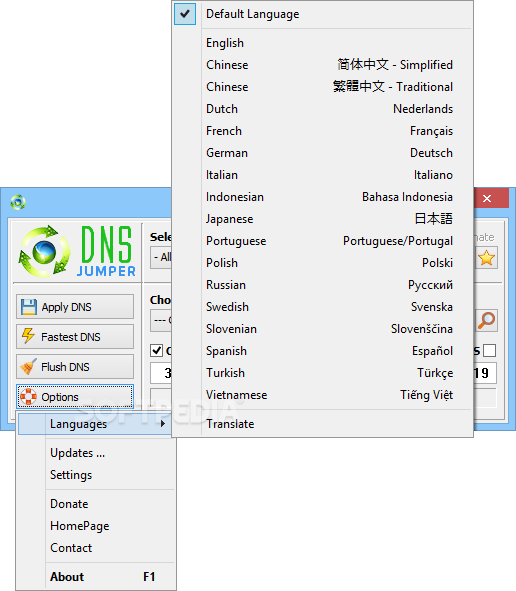Select Chinese Traditional language

[323, 87]
